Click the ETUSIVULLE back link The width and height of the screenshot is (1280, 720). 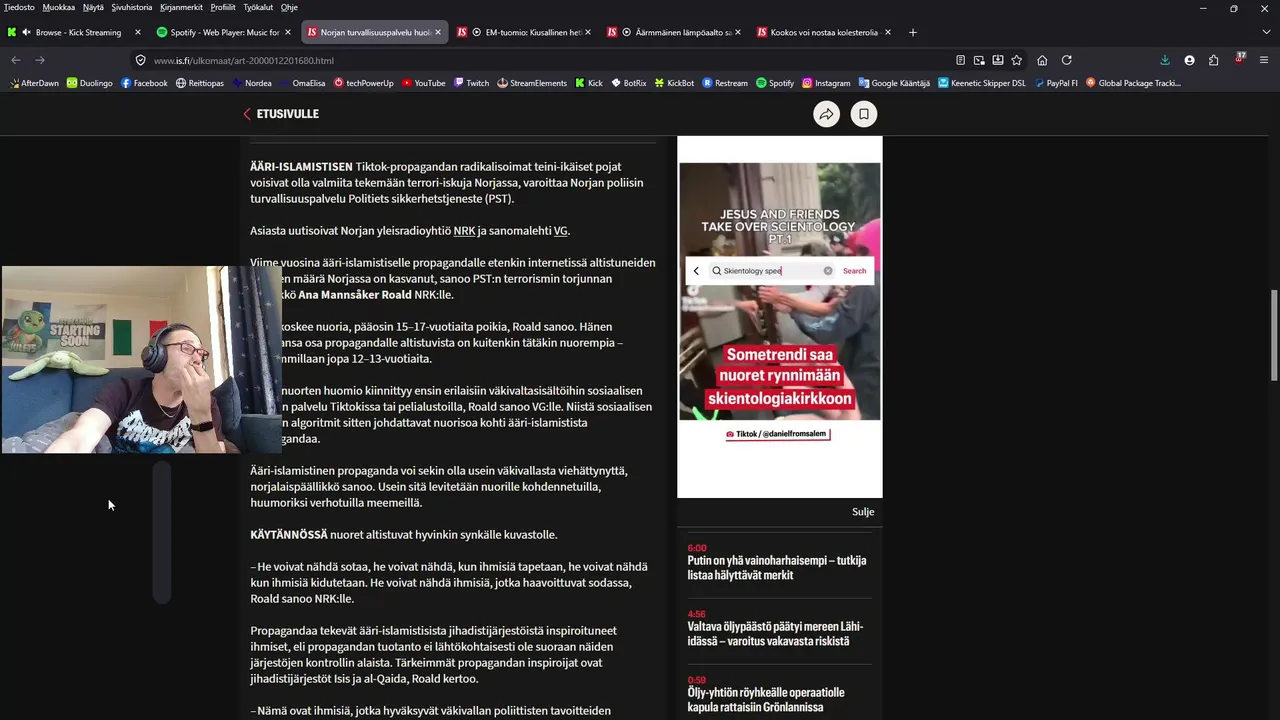[x=281, y=114]
